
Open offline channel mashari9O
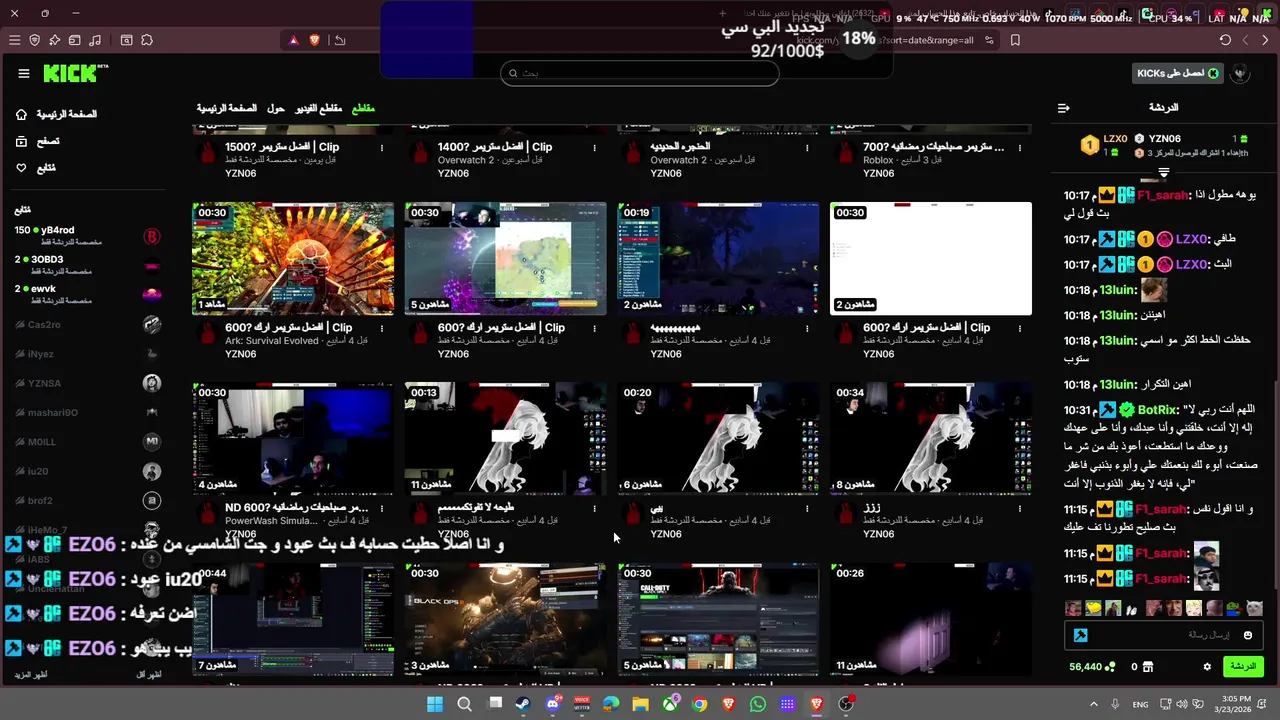coord(88,412)
